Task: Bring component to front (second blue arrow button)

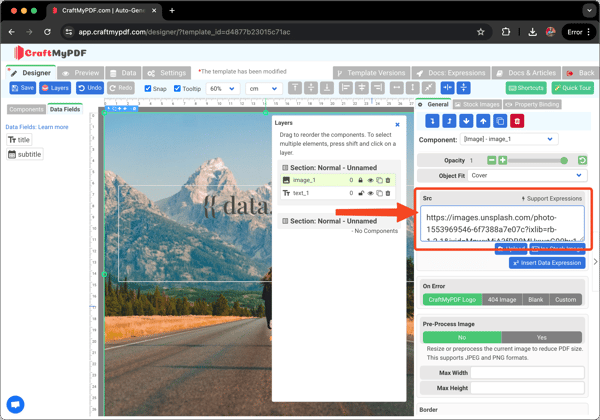Action: (x=449, y=121)
